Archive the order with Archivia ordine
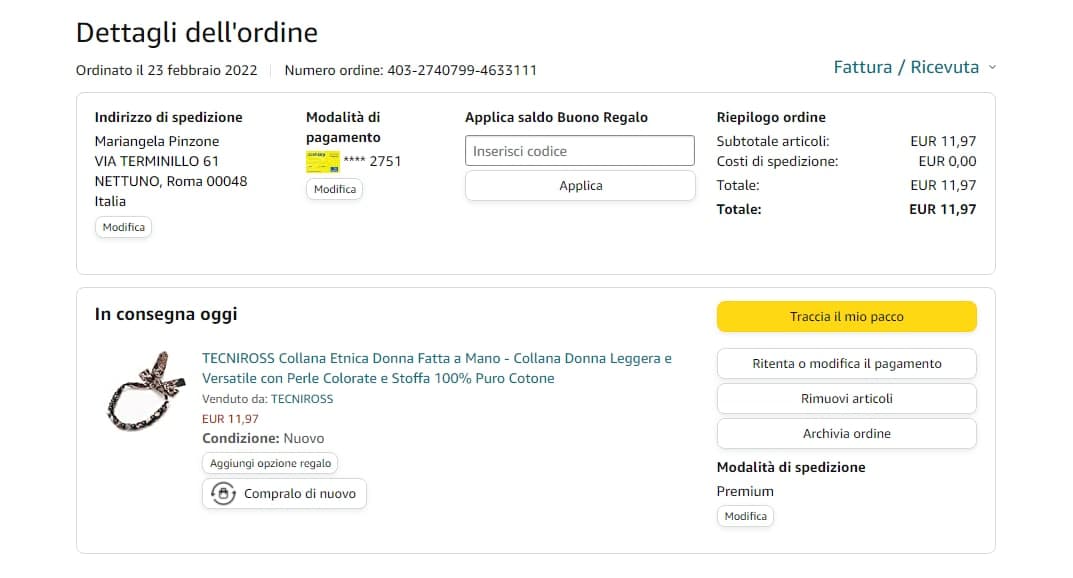The width and height of the screenshot is (1073, 578). coord(846,434)
